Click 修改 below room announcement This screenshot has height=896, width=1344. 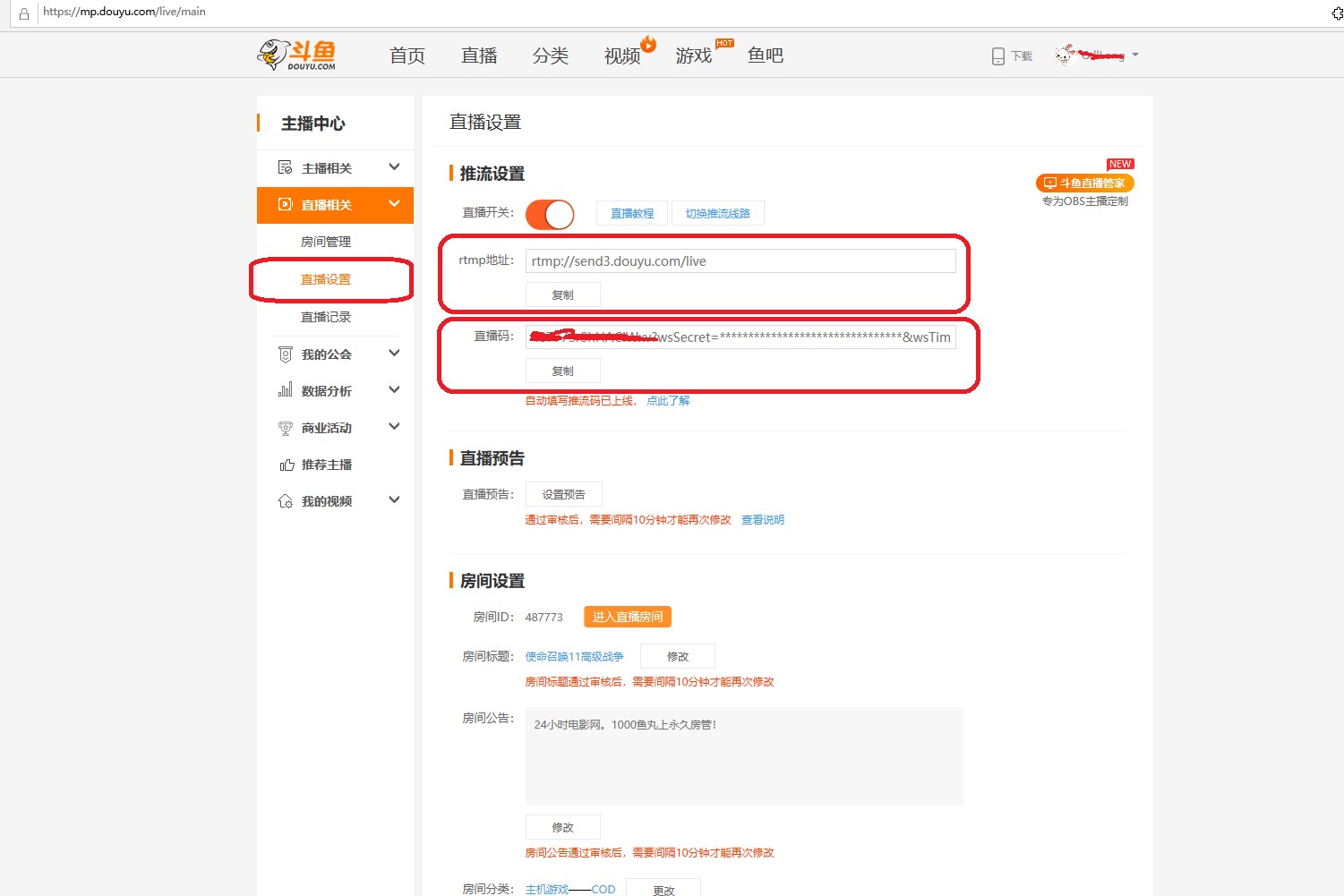563,827
